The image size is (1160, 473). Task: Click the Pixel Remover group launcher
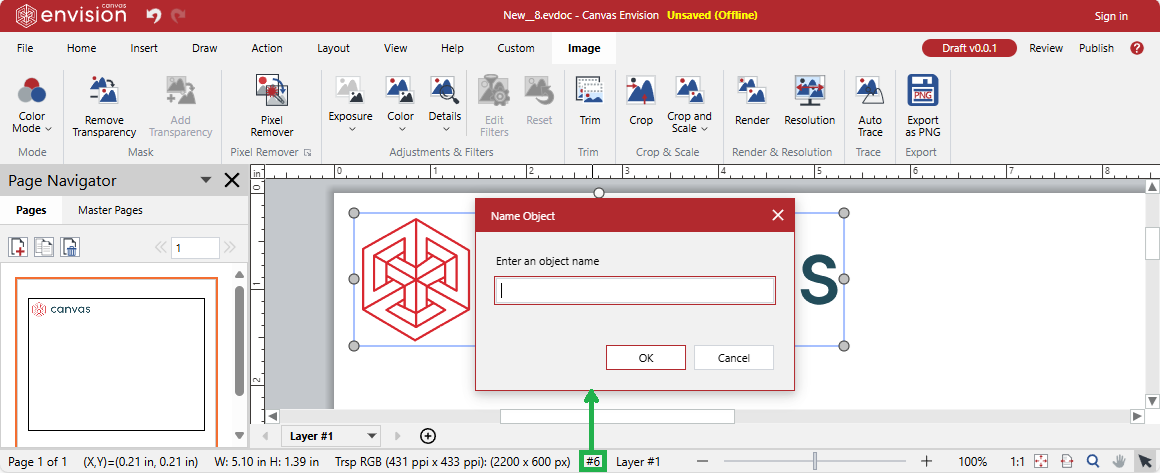(308, 152)
